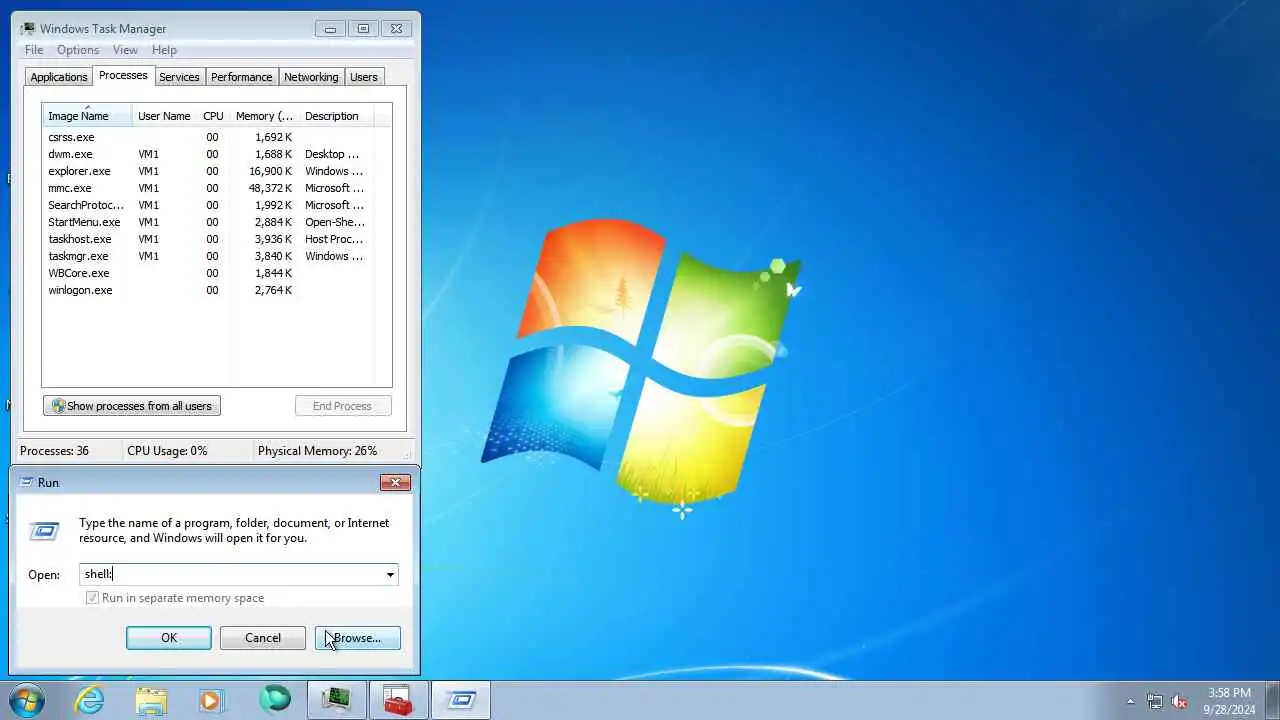
Task: Click the Host Proc... description cell
Action: pos(334,239)
